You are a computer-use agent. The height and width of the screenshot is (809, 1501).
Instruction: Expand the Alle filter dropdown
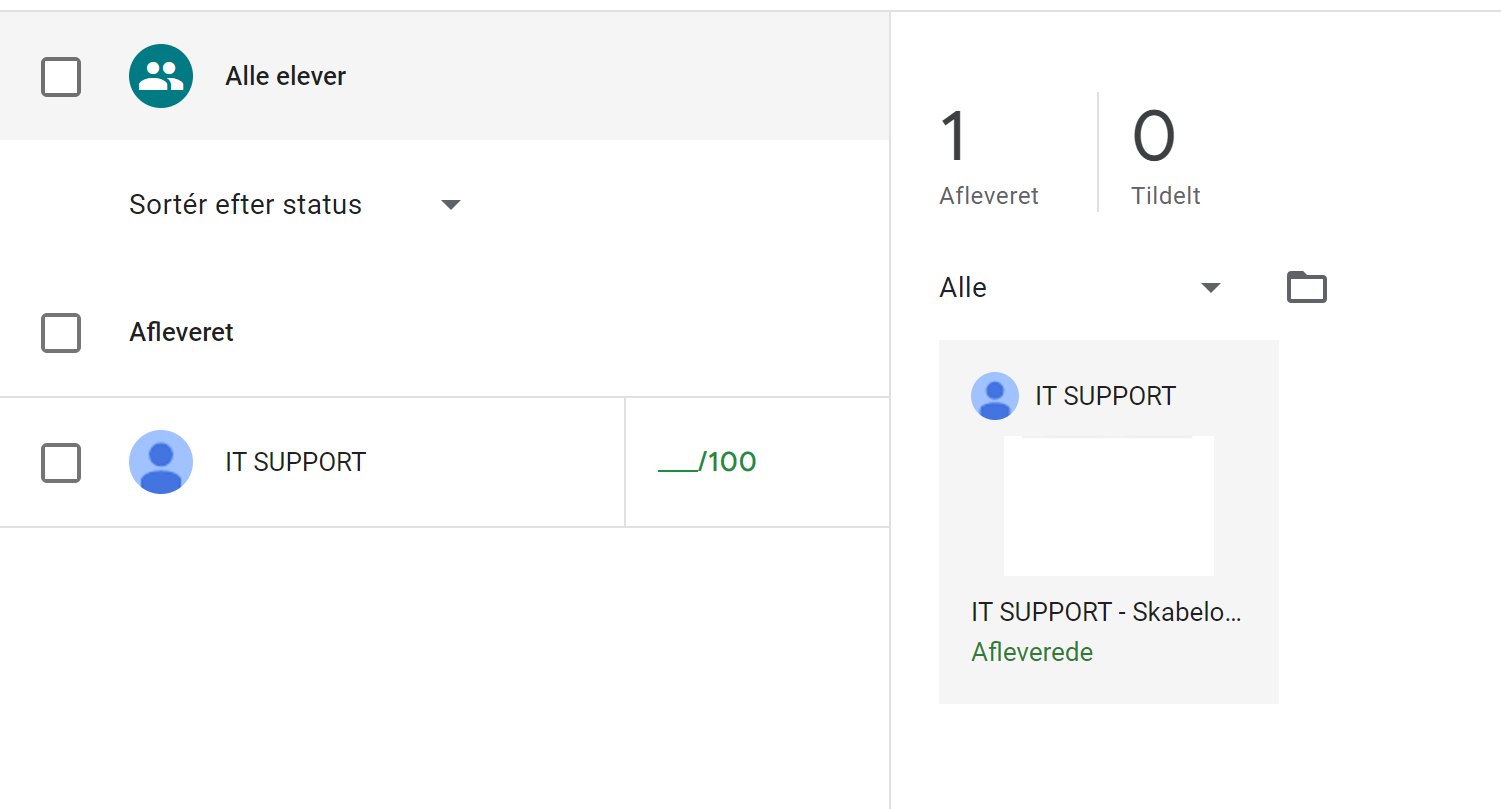pos(1079,288)
